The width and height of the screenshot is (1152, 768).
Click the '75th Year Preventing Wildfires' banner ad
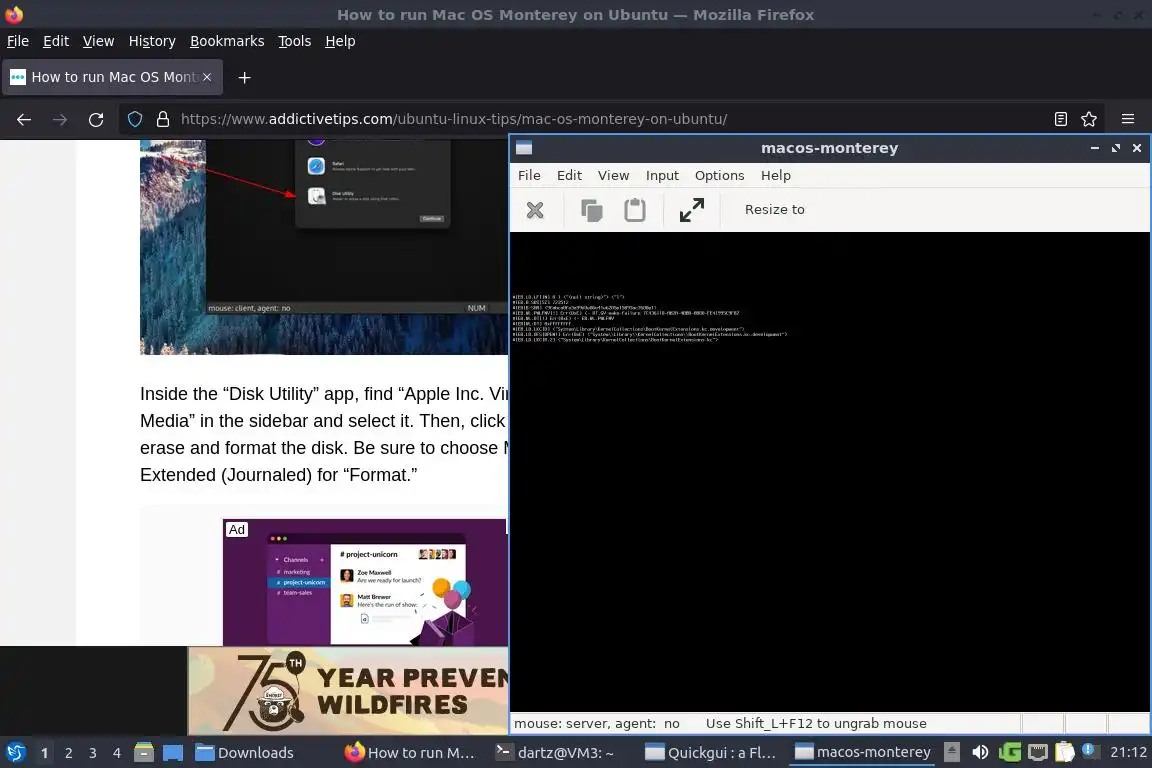(348, 691)
